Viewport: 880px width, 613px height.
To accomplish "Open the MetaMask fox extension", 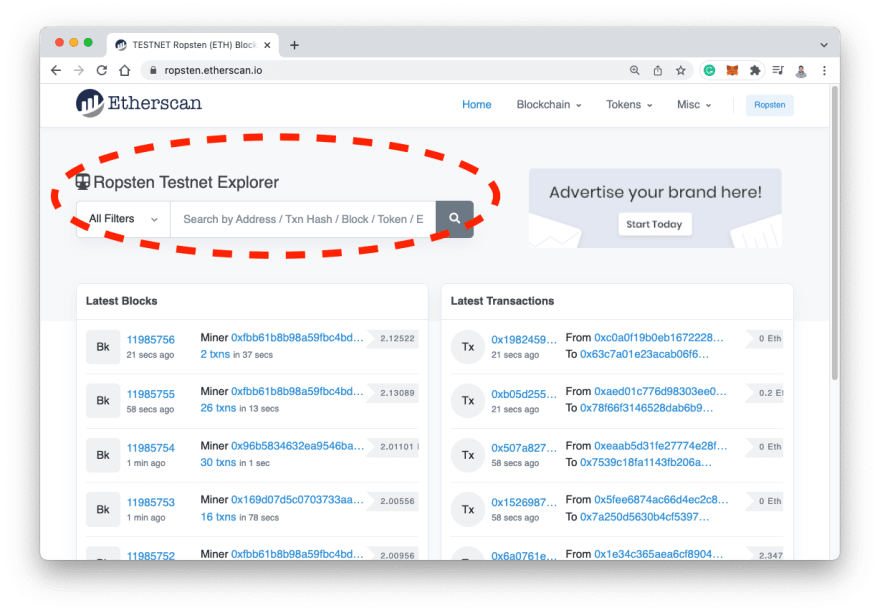I will [732, 70].
